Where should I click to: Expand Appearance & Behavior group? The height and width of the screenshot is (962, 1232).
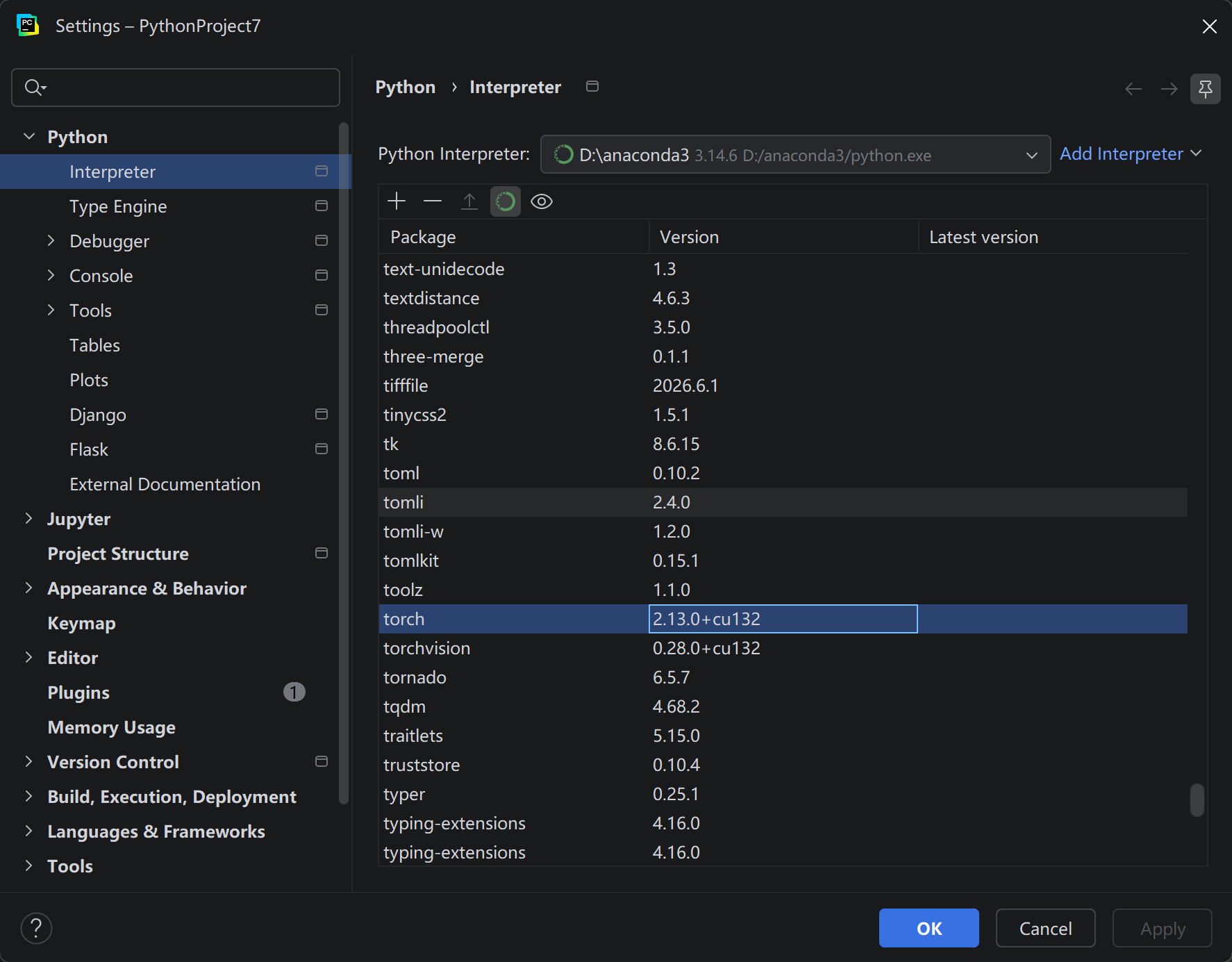pyautogui.click(x=28, y=588)
